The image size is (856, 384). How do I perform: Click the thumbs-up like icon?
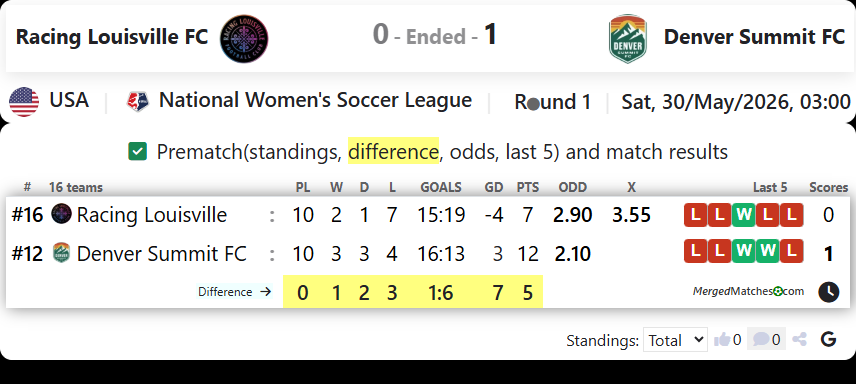click(x=722, y=340)
